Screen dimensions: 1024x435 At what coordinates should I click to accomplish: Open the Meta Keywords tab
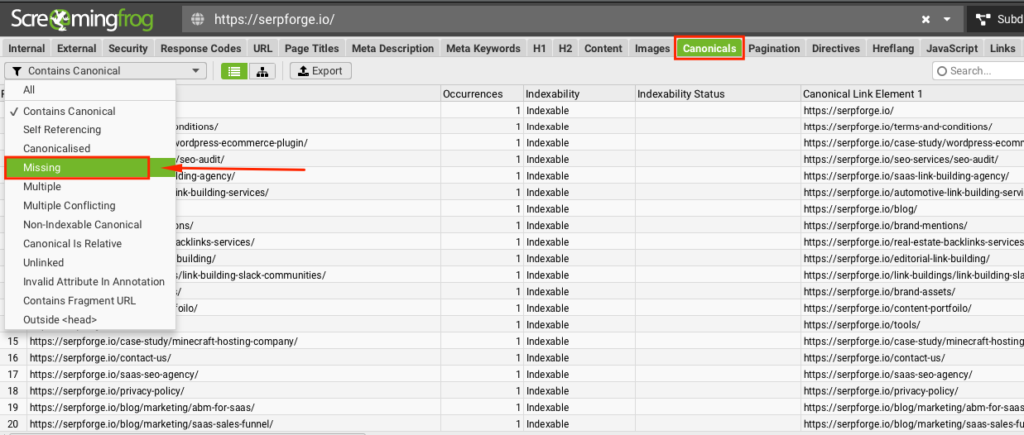click(x=483, y=48)
